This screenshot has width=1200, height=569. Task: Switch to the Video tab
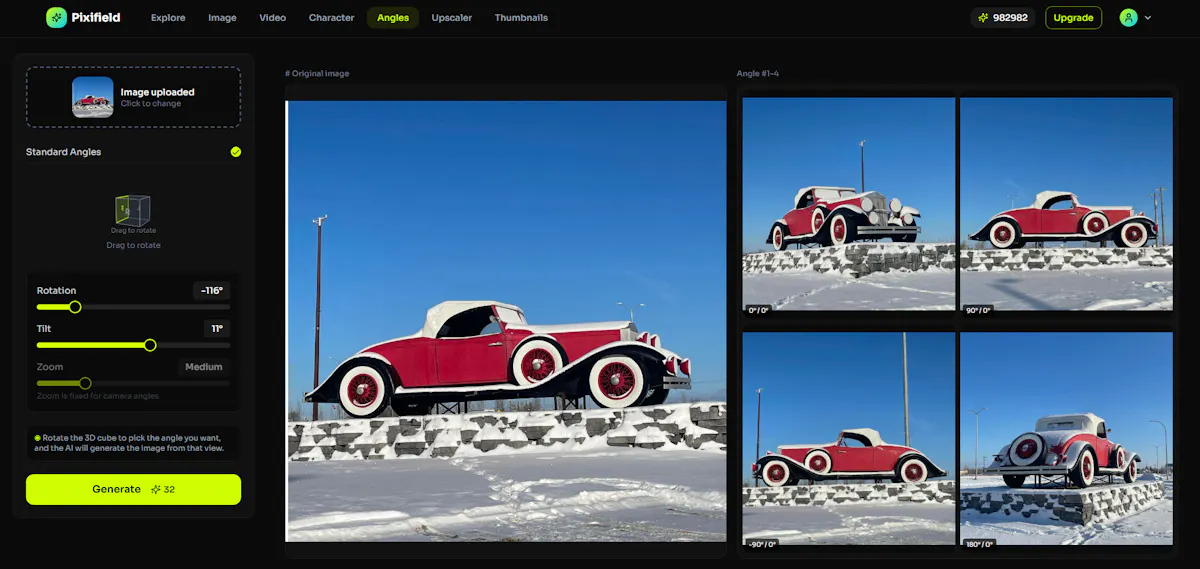(x=272, y=18)
